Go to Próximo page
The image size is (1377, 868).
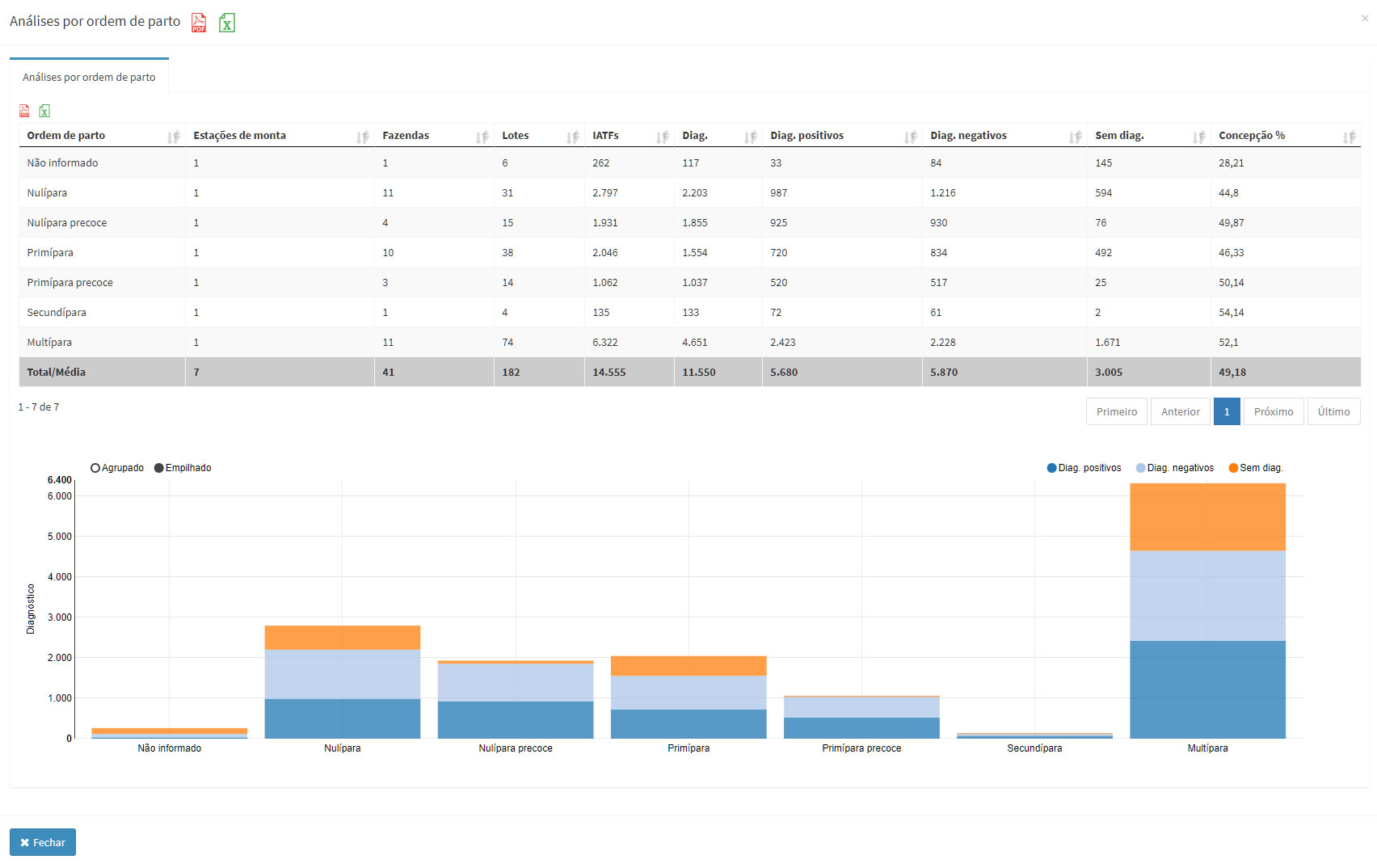(1273, 411)
